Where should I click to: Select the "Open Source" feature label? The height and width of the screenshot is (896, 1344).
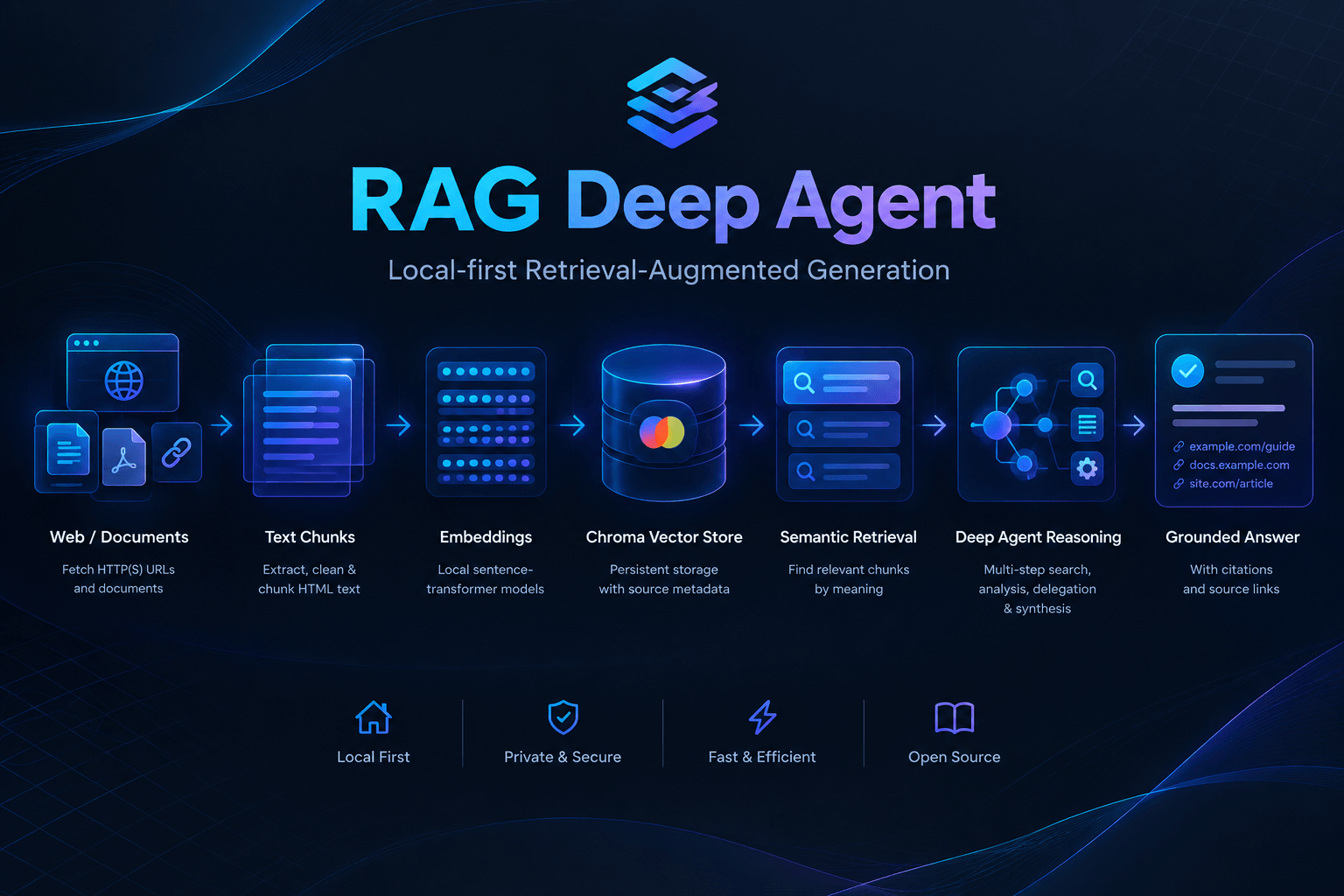point(955,757)
